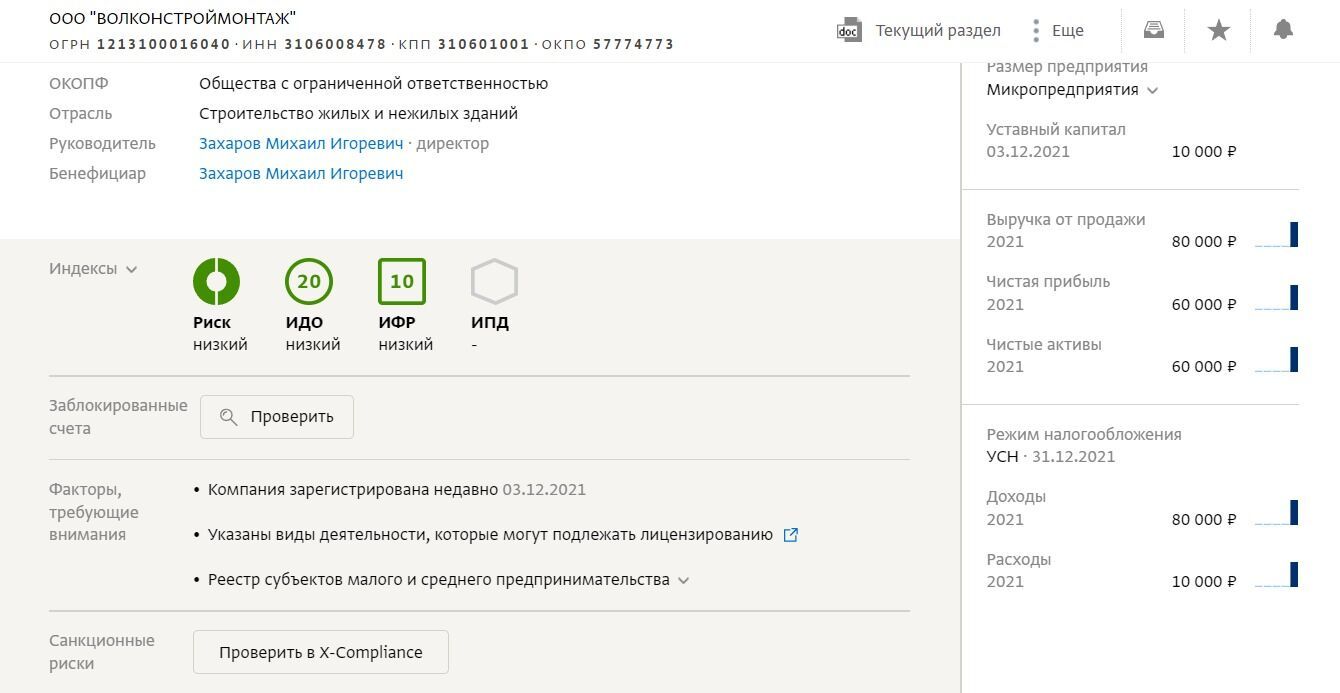This screenshot has width=1340, height=693.
Task: Add company to favorites with star icon
Action: coord(1218,30)
